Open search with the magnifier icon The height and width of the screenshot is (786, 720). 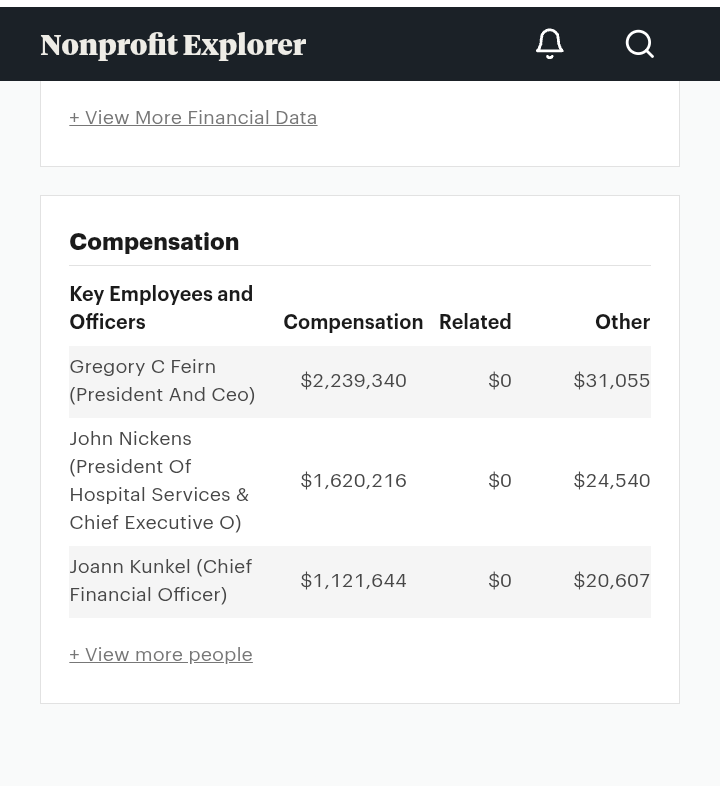639,44
